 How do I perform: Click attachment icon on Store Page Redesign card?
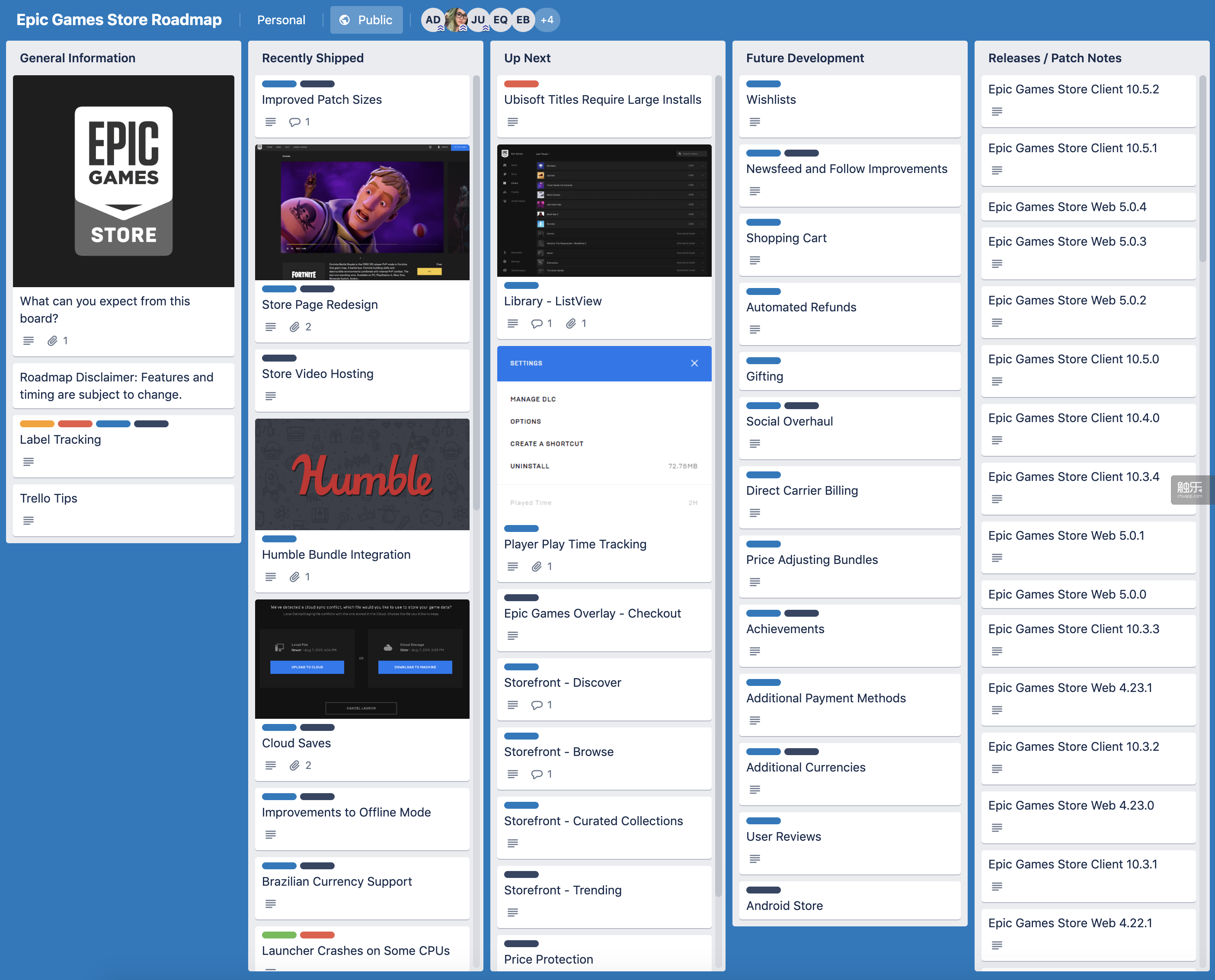coord(294,327)
